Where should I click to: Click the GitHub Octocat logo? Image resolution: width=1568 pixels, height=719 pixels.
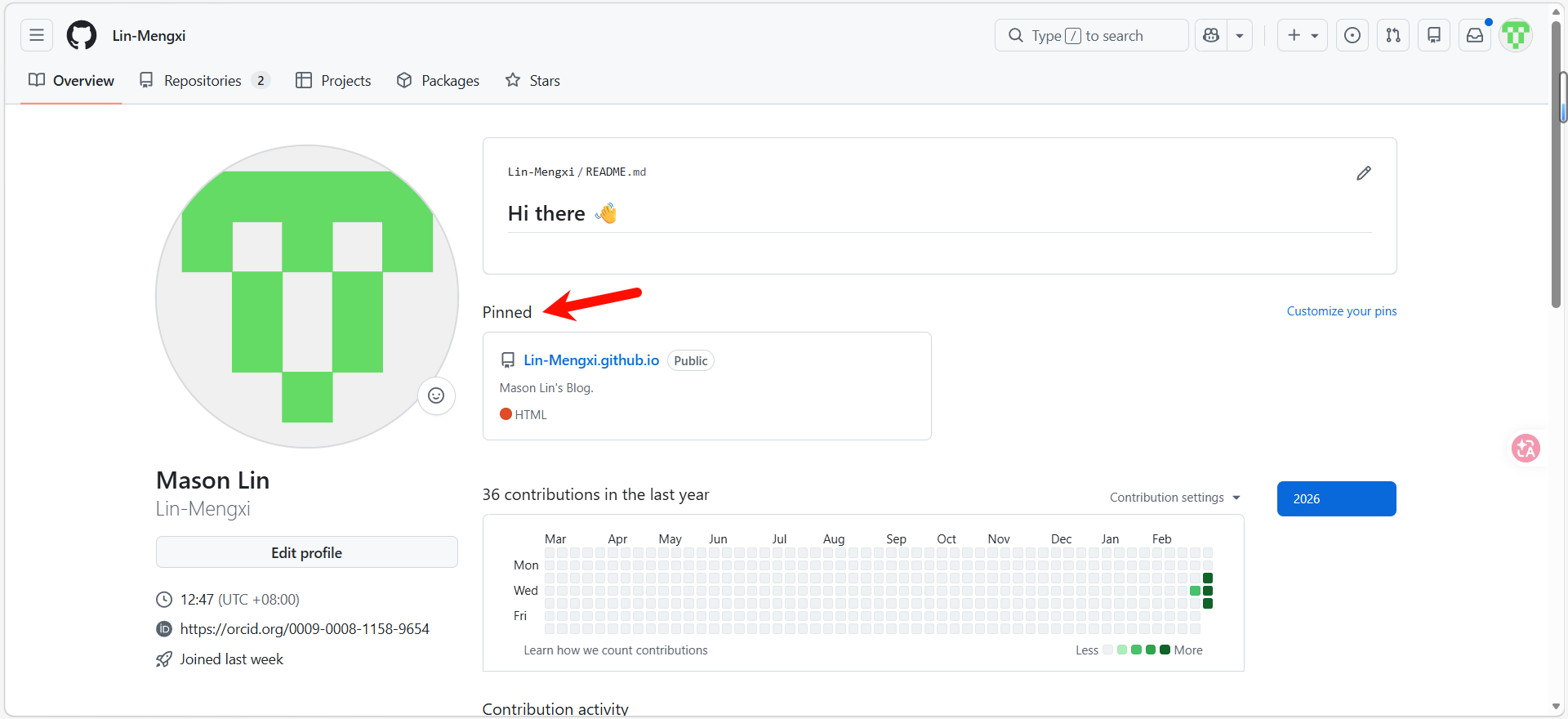click(82, 35)
